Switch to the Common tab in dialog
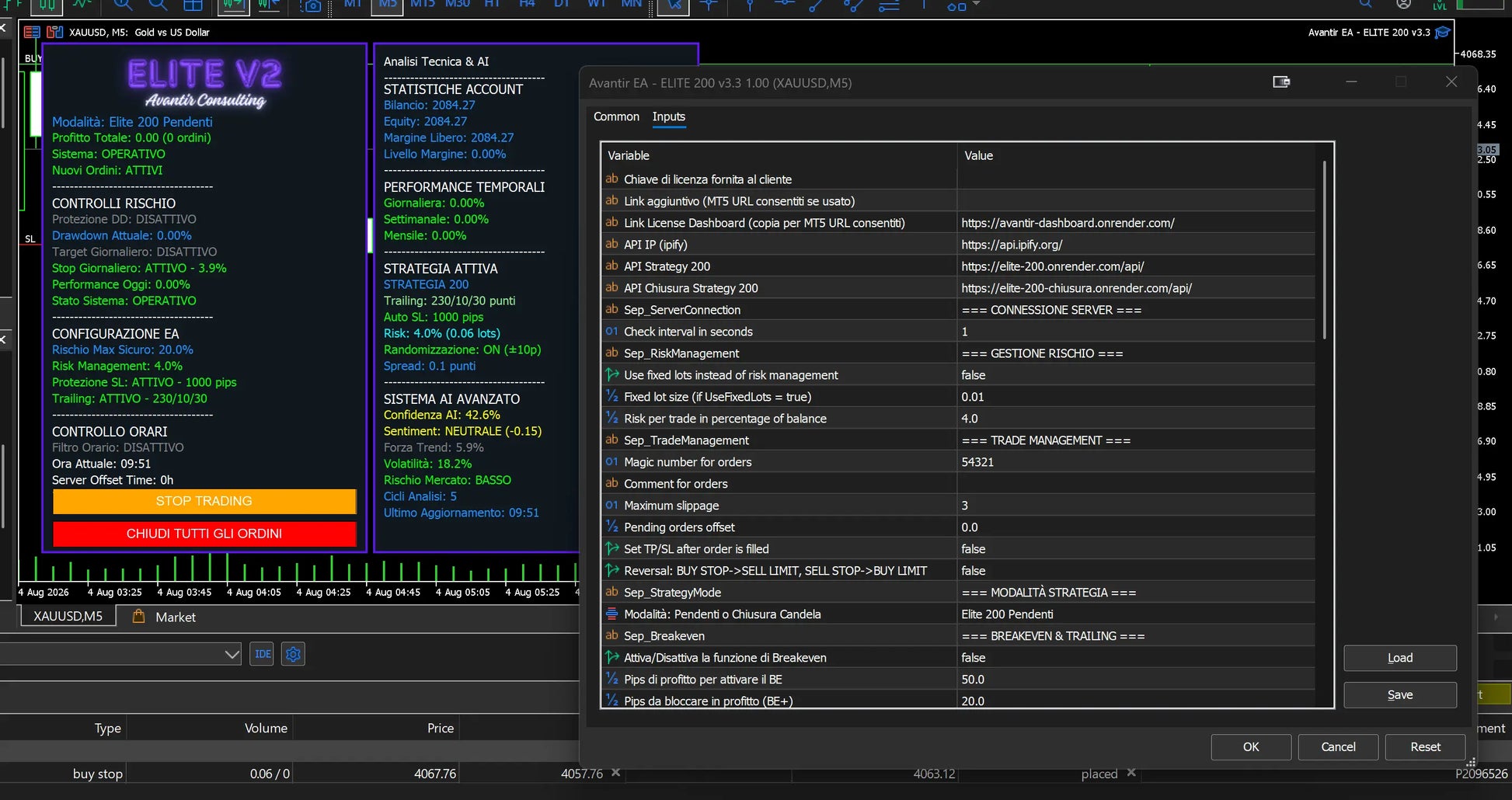The image size is (1512, 800). 616,117
